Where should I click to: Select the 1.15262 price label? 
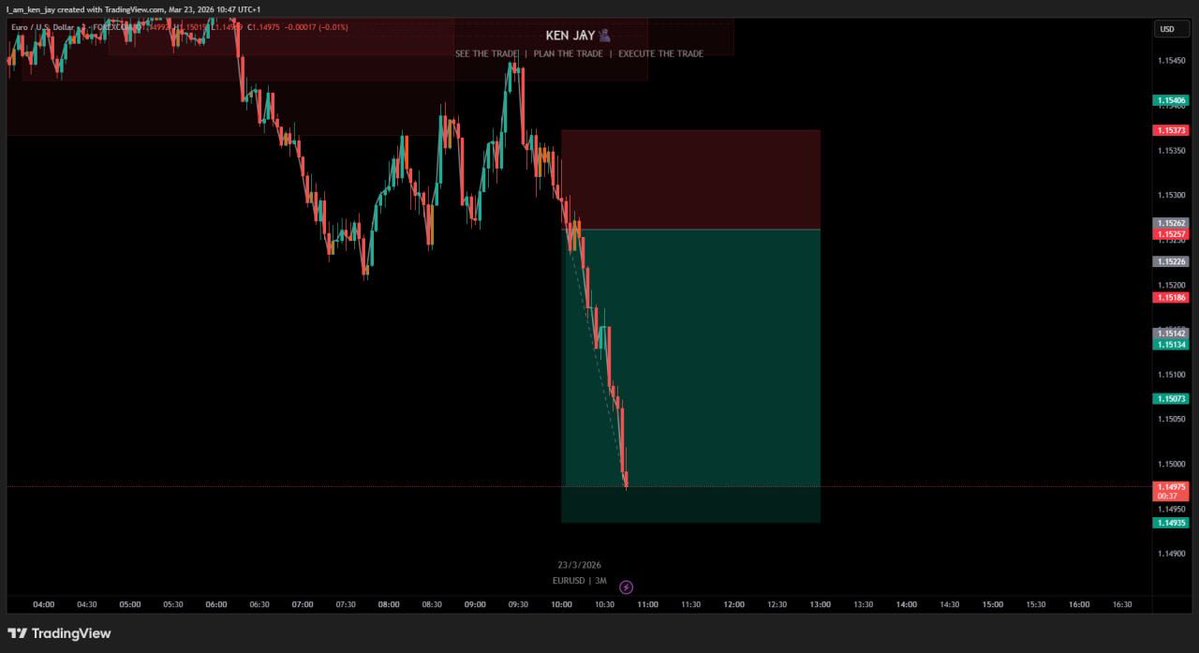(1171, 222)
